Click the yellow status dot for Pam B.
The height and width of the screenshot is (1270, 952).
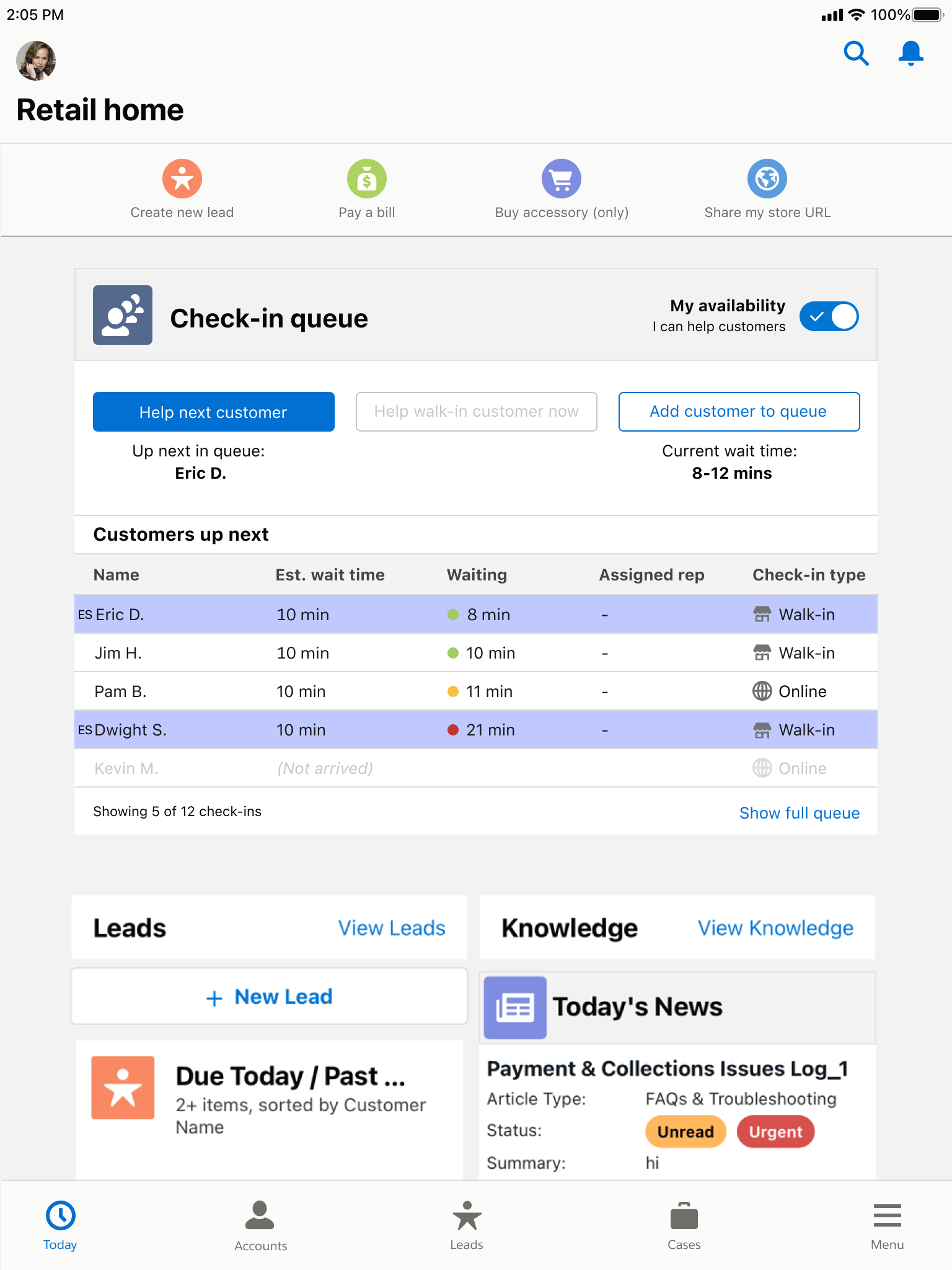(453, 691)
